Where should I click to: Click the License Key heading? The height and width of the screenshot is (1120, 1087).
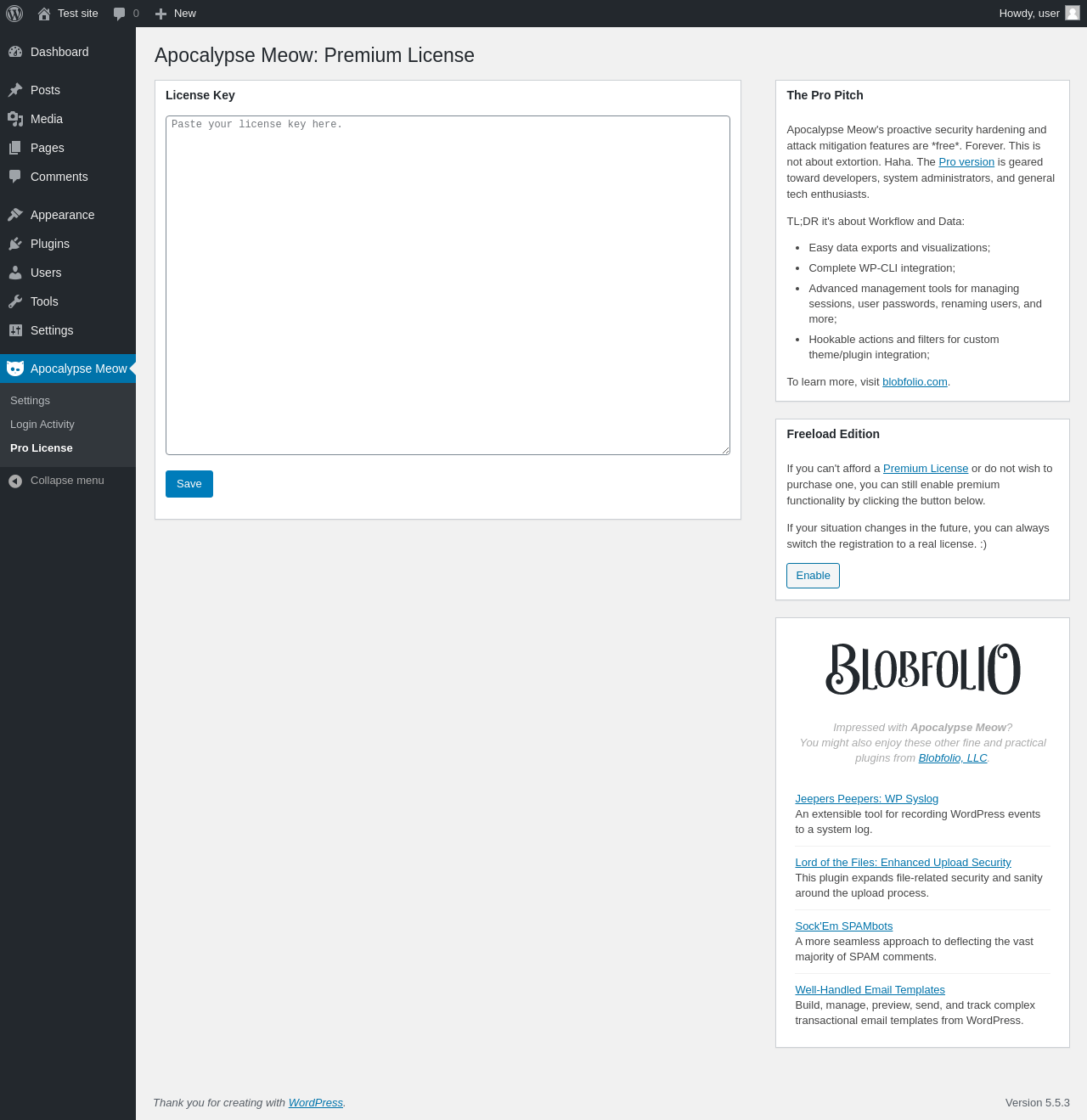click(200, 95)
